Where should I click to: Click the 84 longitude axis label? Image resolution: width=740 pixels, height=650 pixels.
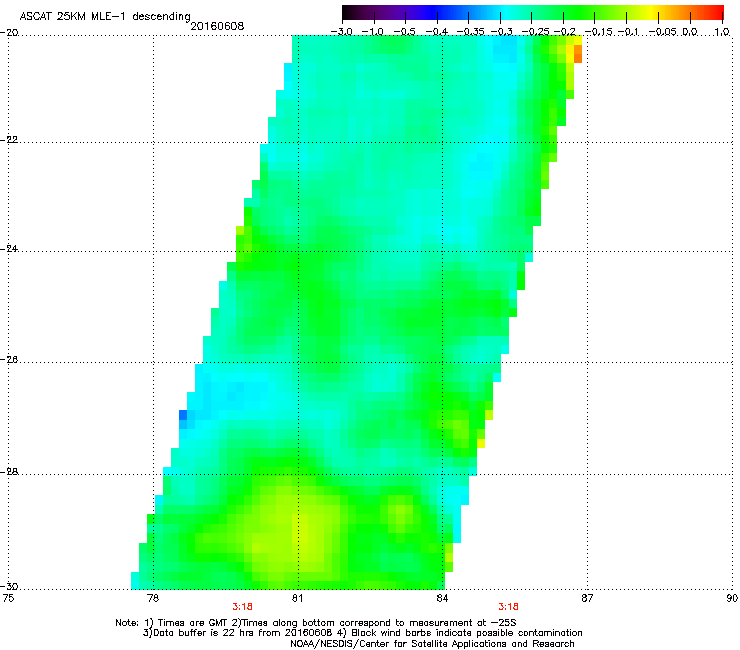(x=442, y=599)
